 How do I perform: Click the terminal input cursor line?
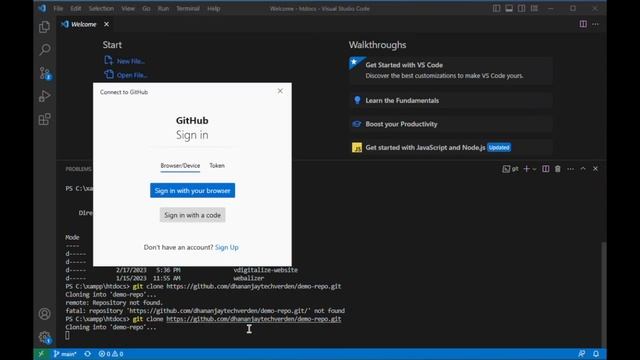tap(67, 336)
